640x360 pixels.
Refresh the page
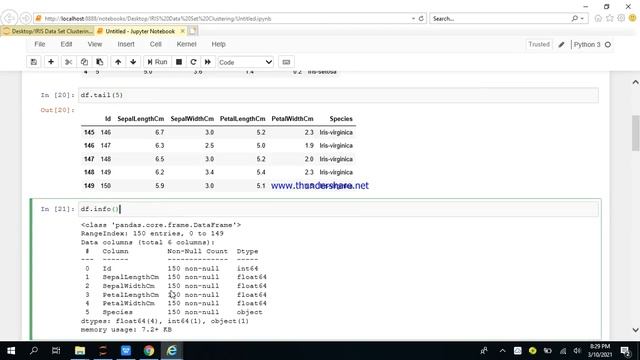tap(421, 18)
